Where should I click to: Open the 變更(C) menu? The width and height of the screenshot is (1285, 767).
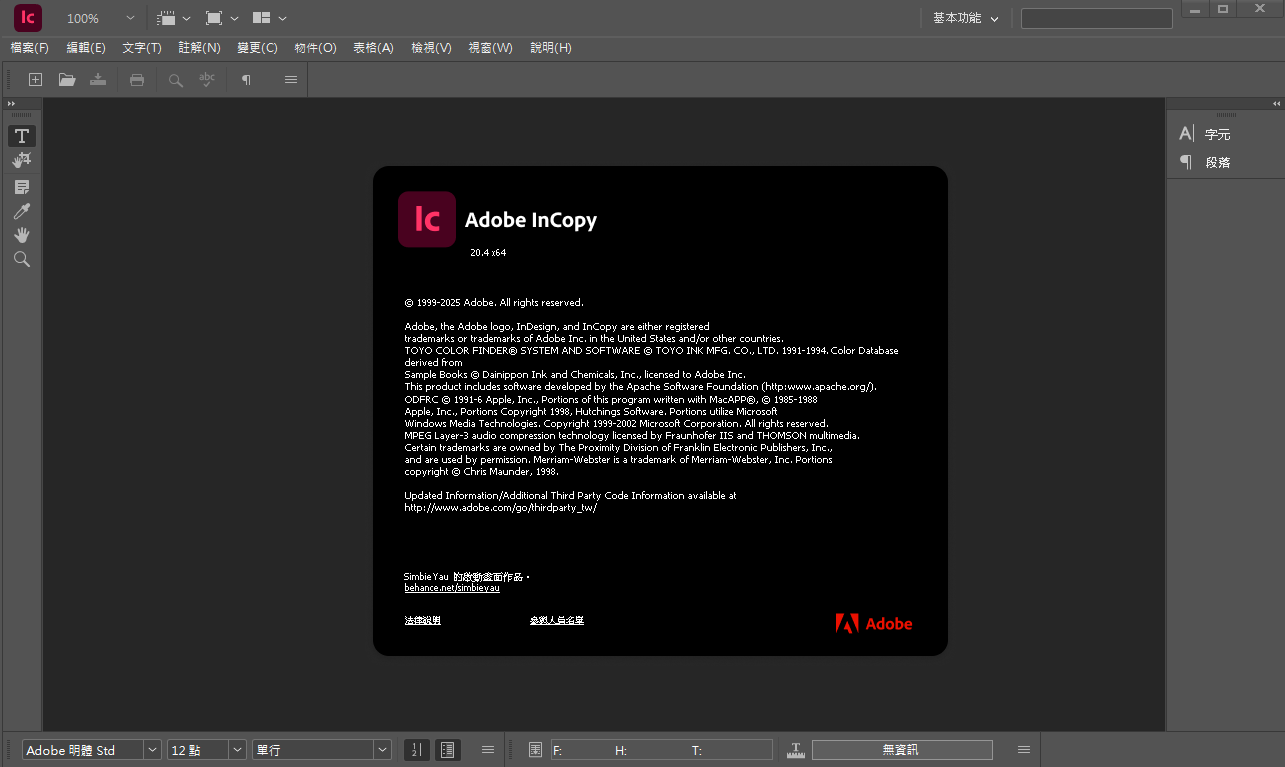257,48
